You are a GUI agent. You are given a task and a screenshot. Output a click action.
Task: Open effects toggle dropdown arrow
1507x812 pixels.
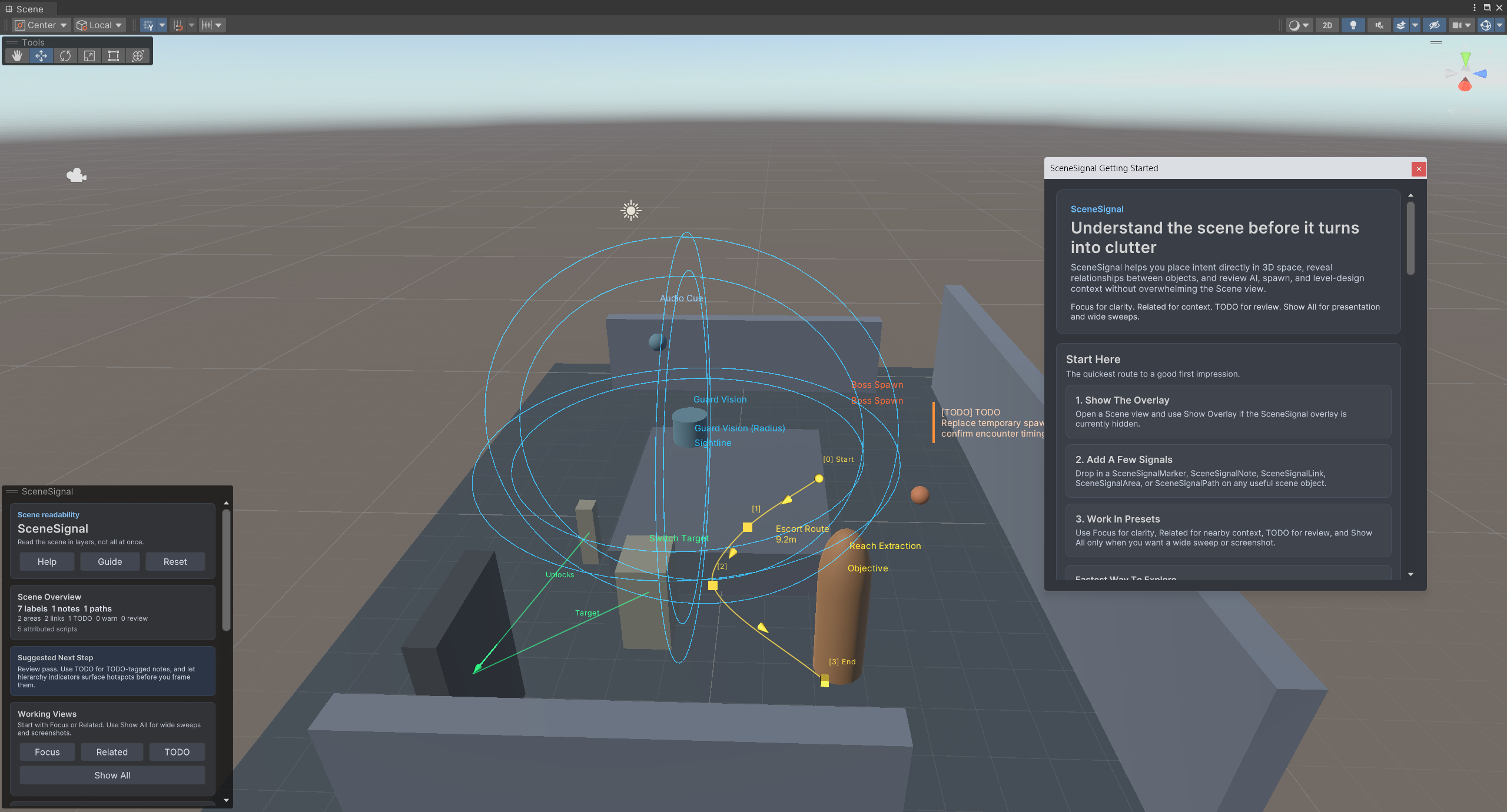[1415, 25]
